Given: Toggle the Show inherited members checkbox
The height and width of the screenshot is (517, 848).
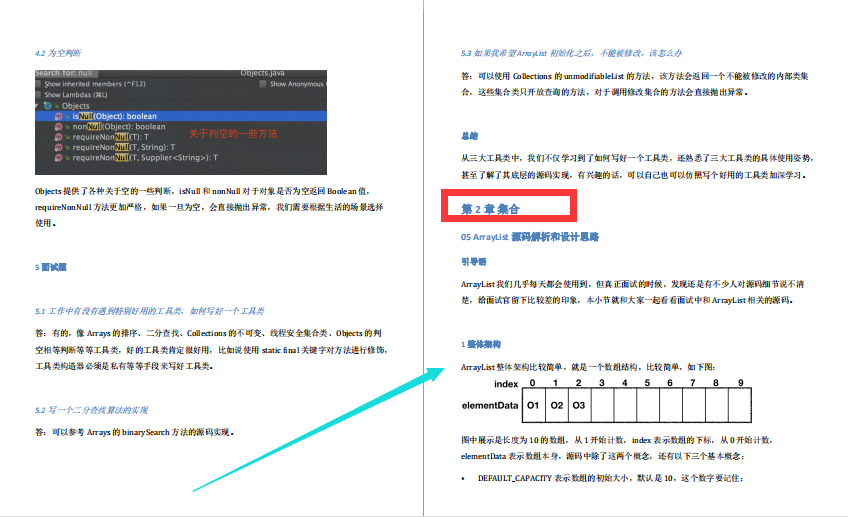Looking at the screenshot, I should [x=38, y=84].
